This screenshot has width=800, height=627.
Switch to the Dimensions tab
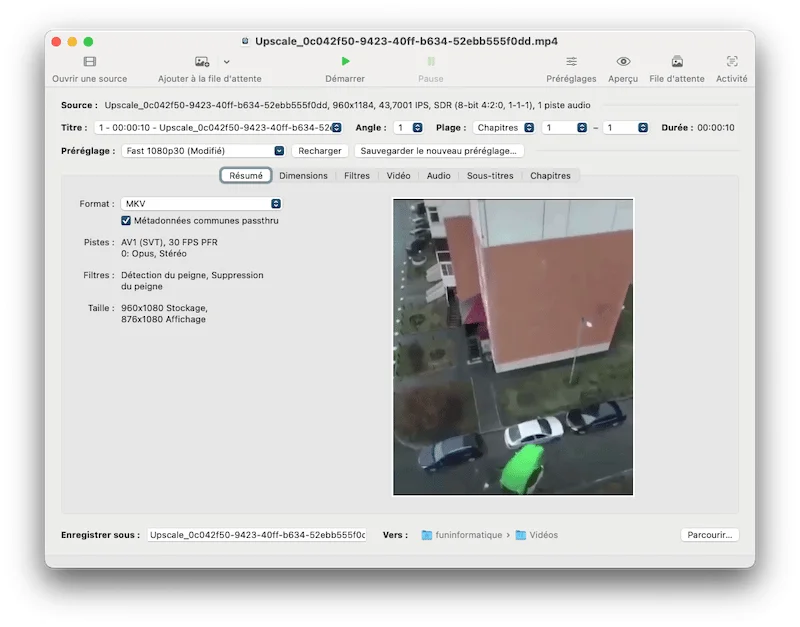[302, 175]
